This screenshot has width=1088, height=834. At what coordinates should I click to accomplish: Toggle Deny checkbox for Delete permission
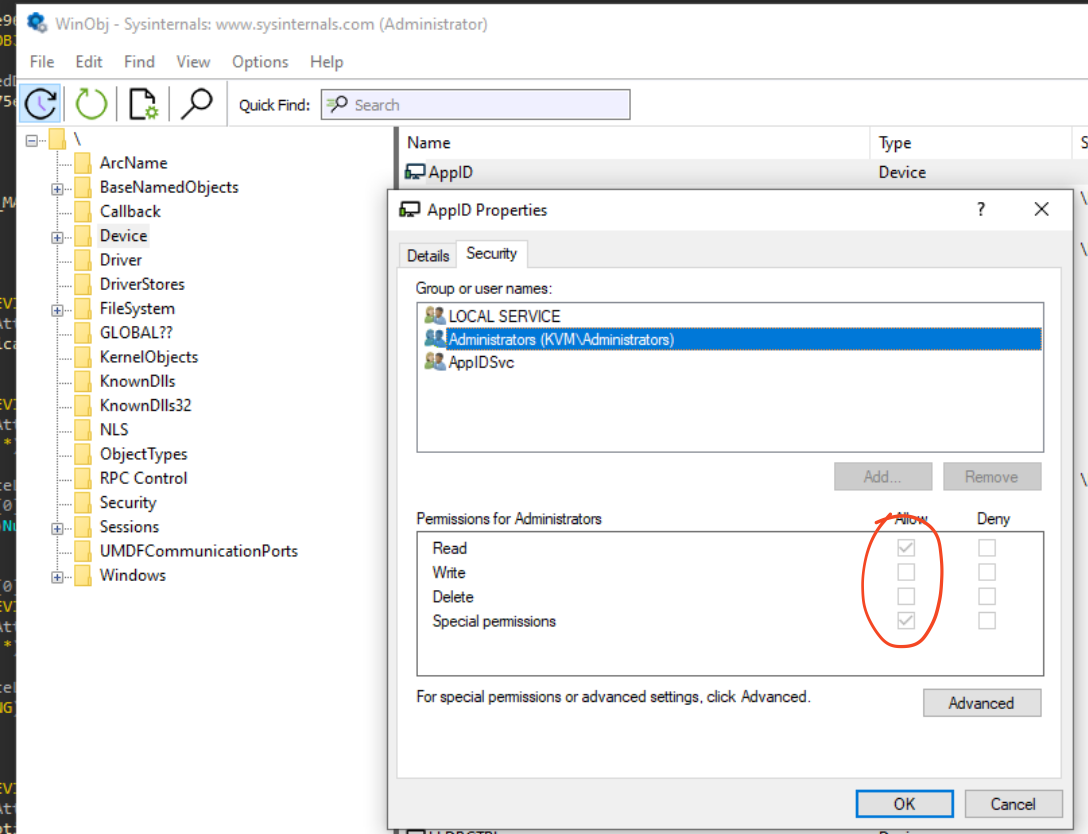tap(987, 596)
